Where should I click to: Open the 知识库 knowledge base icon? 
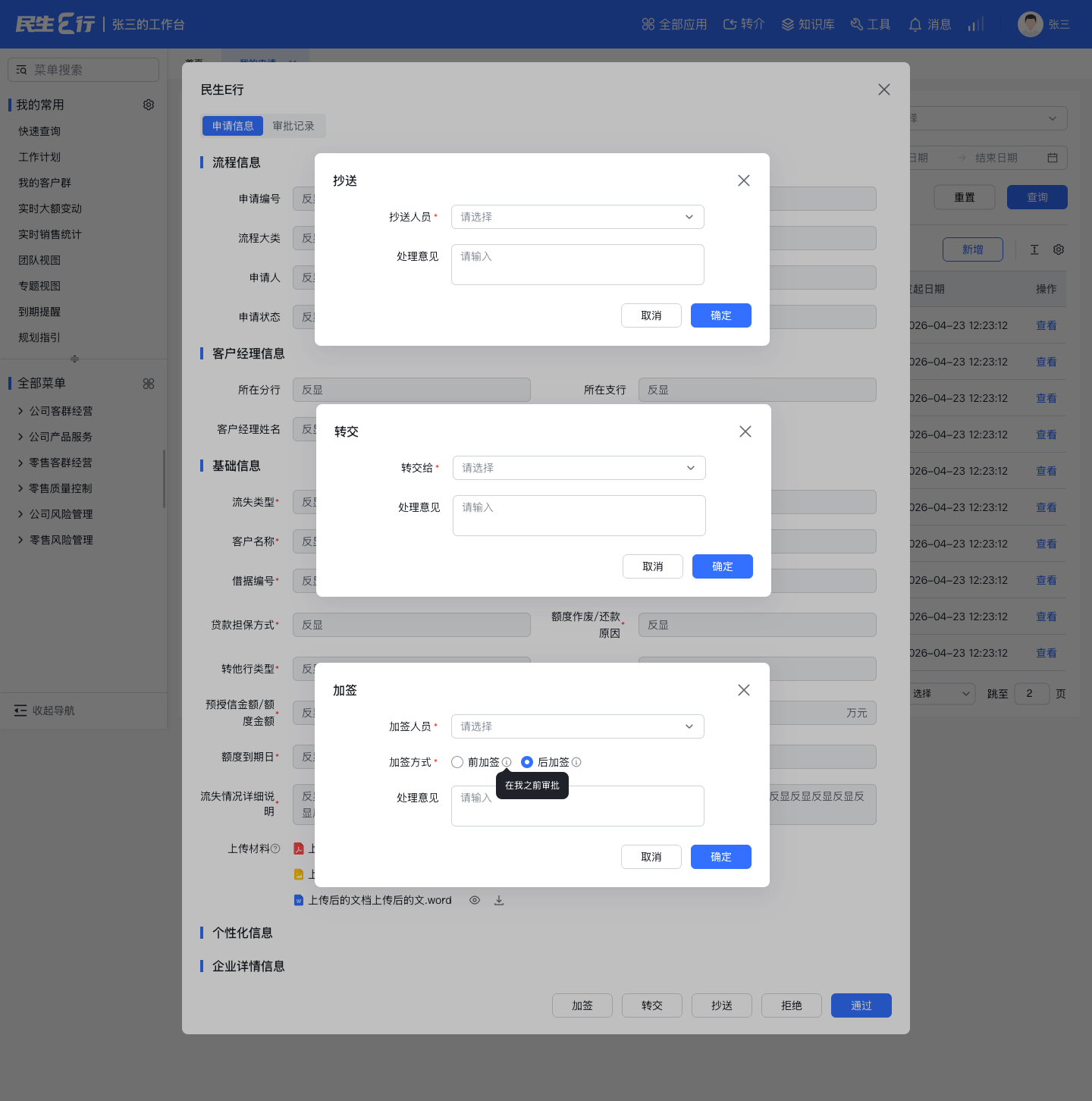point(787,24)
